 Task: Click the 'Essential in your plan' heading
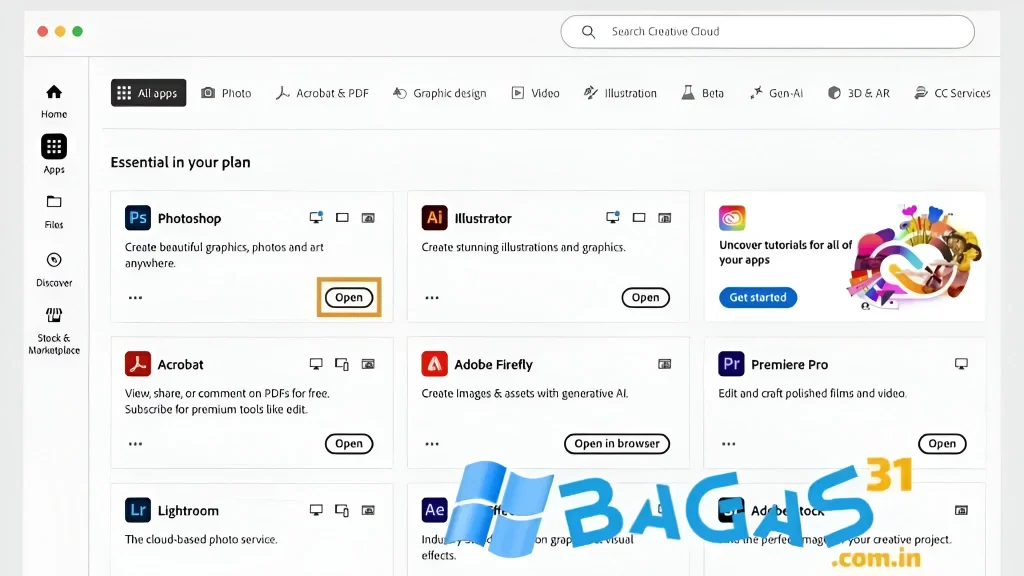coord(180,162)
